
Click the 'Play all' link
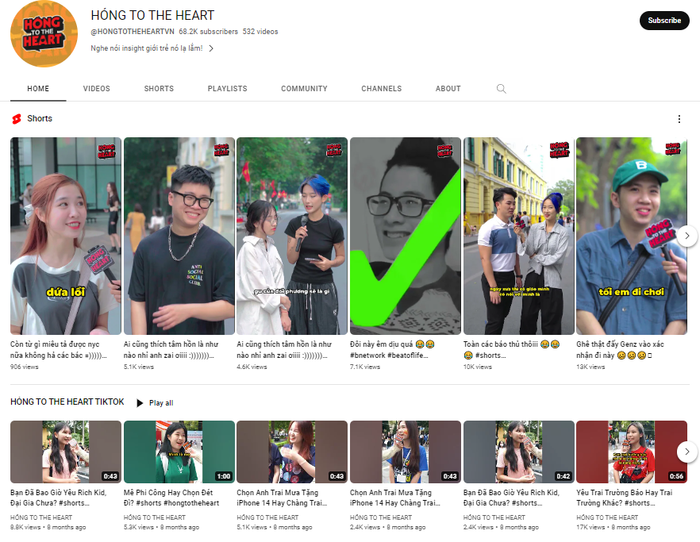[161, 403]
